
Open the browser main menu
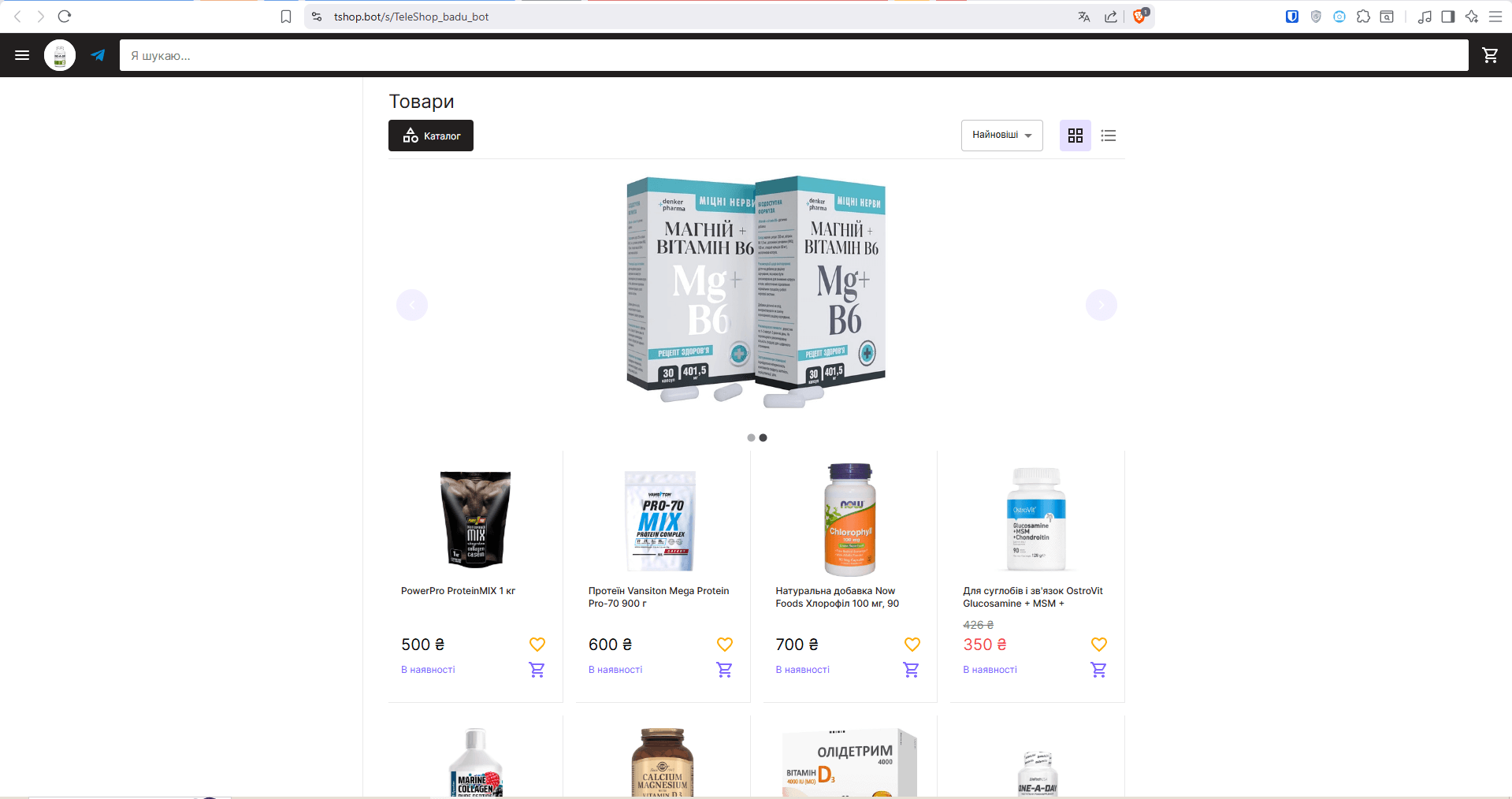coord(1495,17)
